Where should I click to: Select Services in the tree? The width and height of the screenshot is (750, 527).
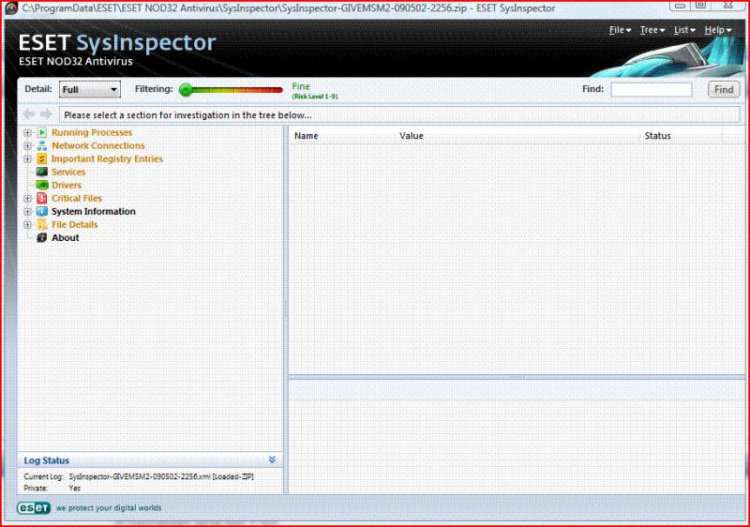[68, 172]
